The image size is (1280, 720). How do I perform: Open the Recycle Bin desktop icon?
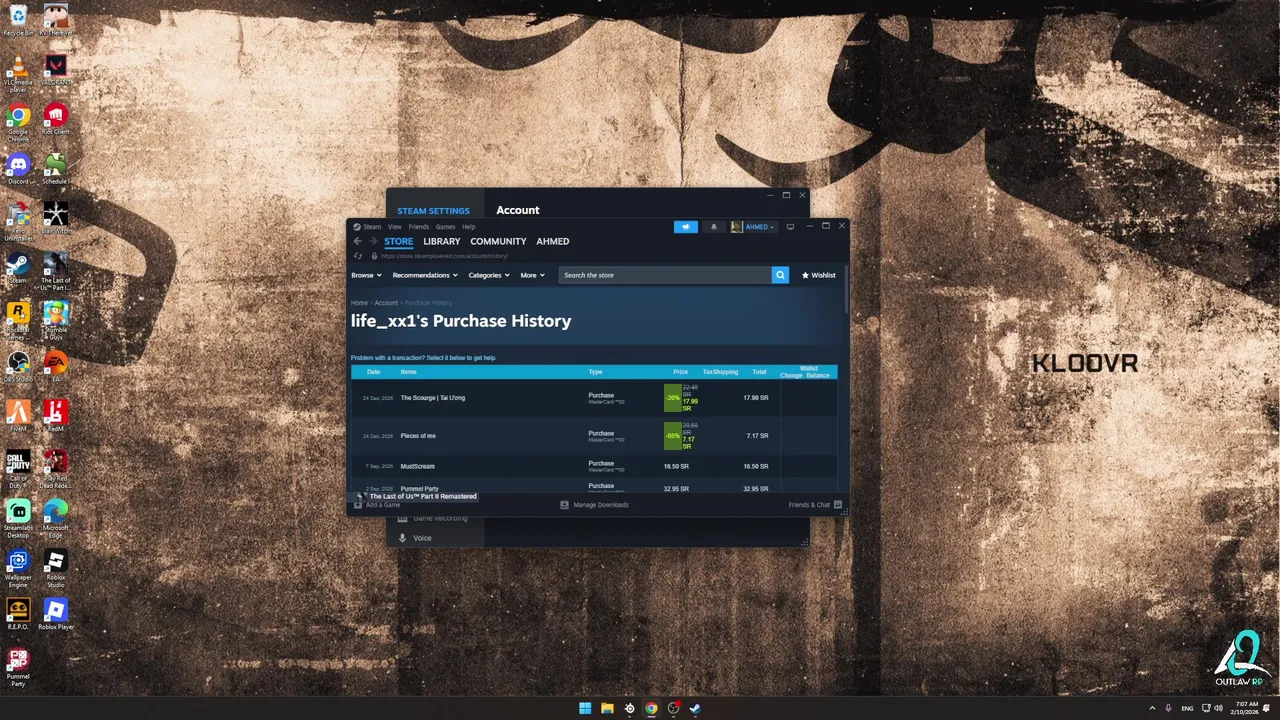click(x=18, y=20)
